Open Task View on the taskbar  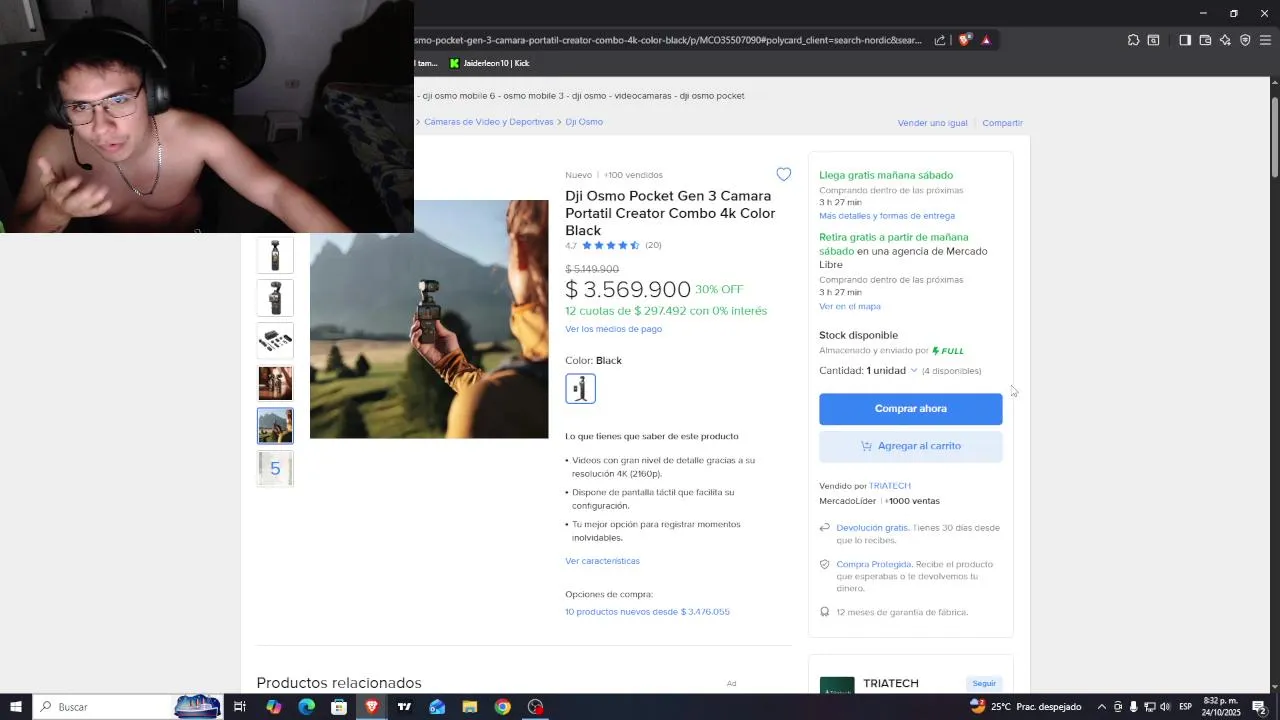point(240,707)
